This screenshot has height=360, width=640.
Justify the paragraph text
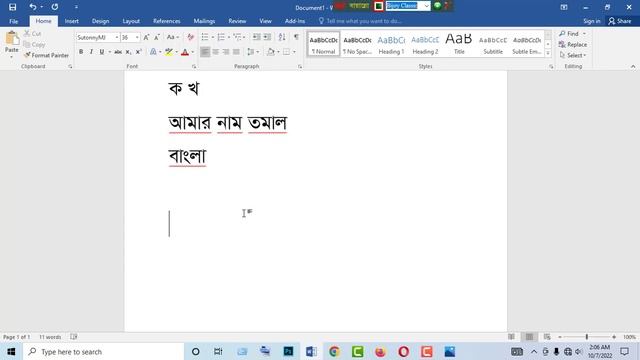[x=236, y=52]
